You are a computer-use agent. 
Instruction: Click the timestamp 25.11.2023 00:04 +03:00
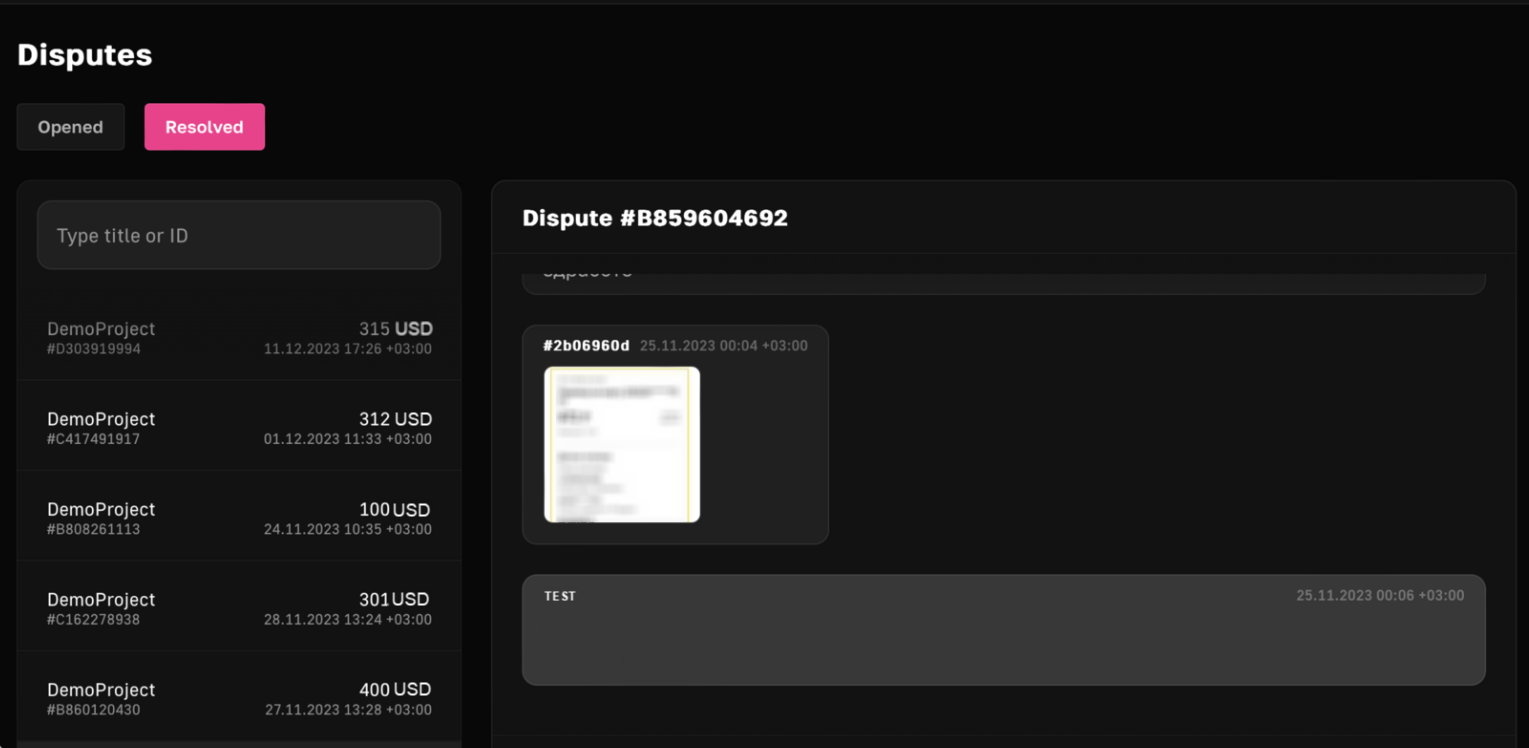pos(724,345)
